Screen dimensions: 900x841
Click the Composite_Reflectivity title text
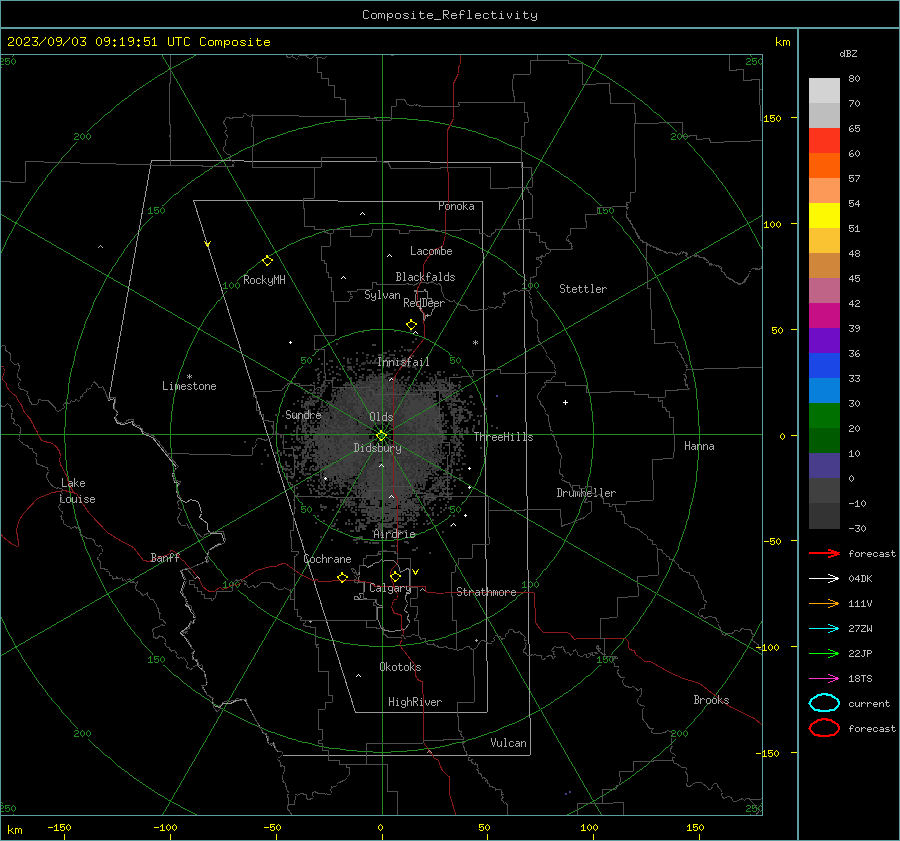450,15
